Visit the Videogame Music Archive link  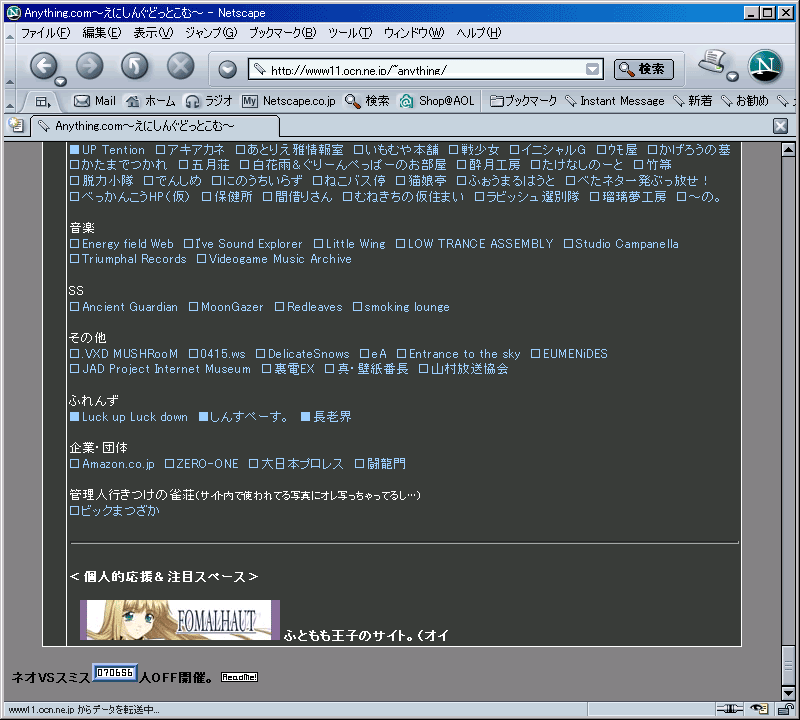[274, 259]
